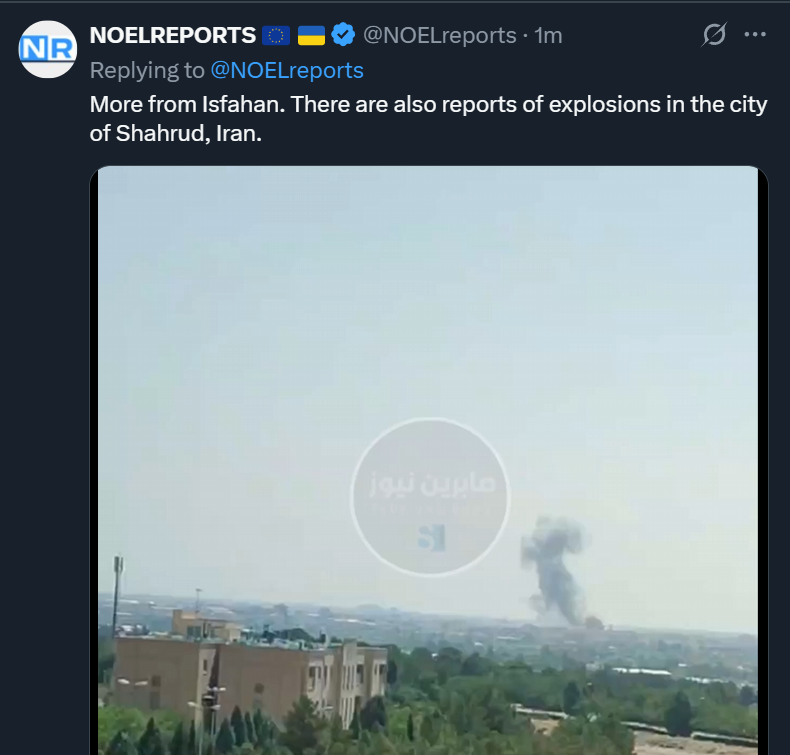Screen dimensions: 790x755
Task: Click the tan building in the video
Action: (249, 670)
